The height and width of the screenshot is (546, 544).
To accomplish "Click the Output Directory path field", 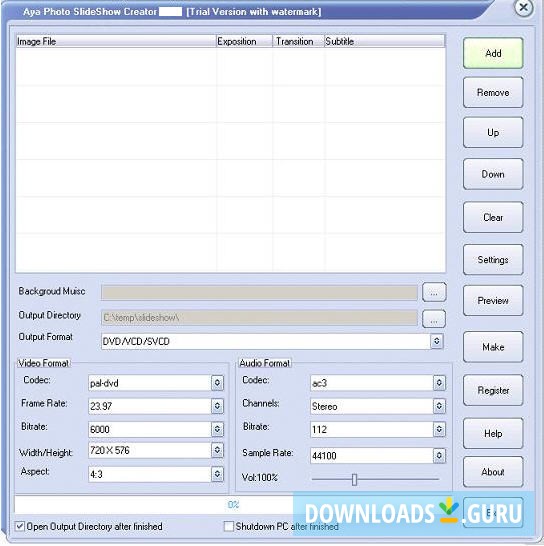I will pyautogui.click(x=259, y=318).
